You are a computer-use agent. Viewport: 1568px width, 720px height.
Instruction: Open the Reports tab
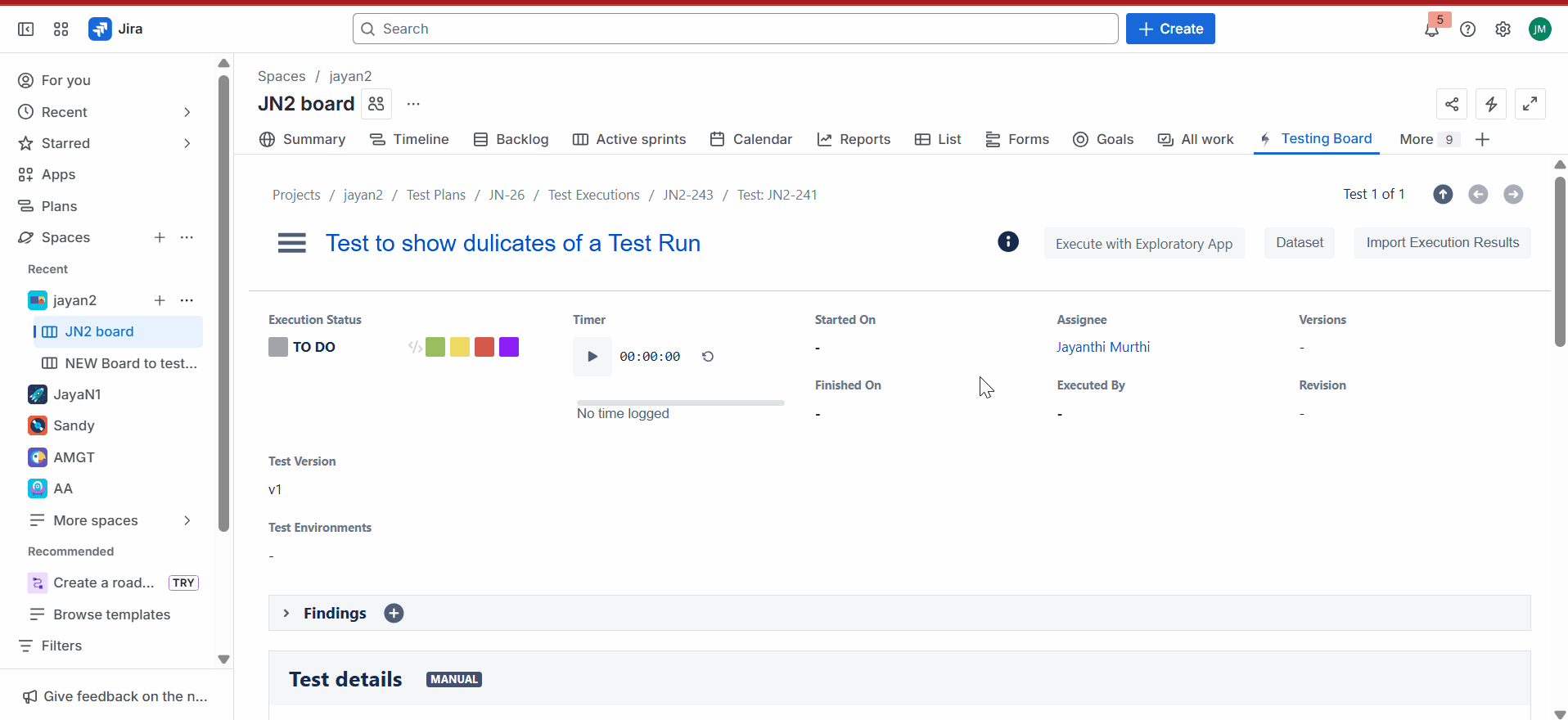coord(854,139)
